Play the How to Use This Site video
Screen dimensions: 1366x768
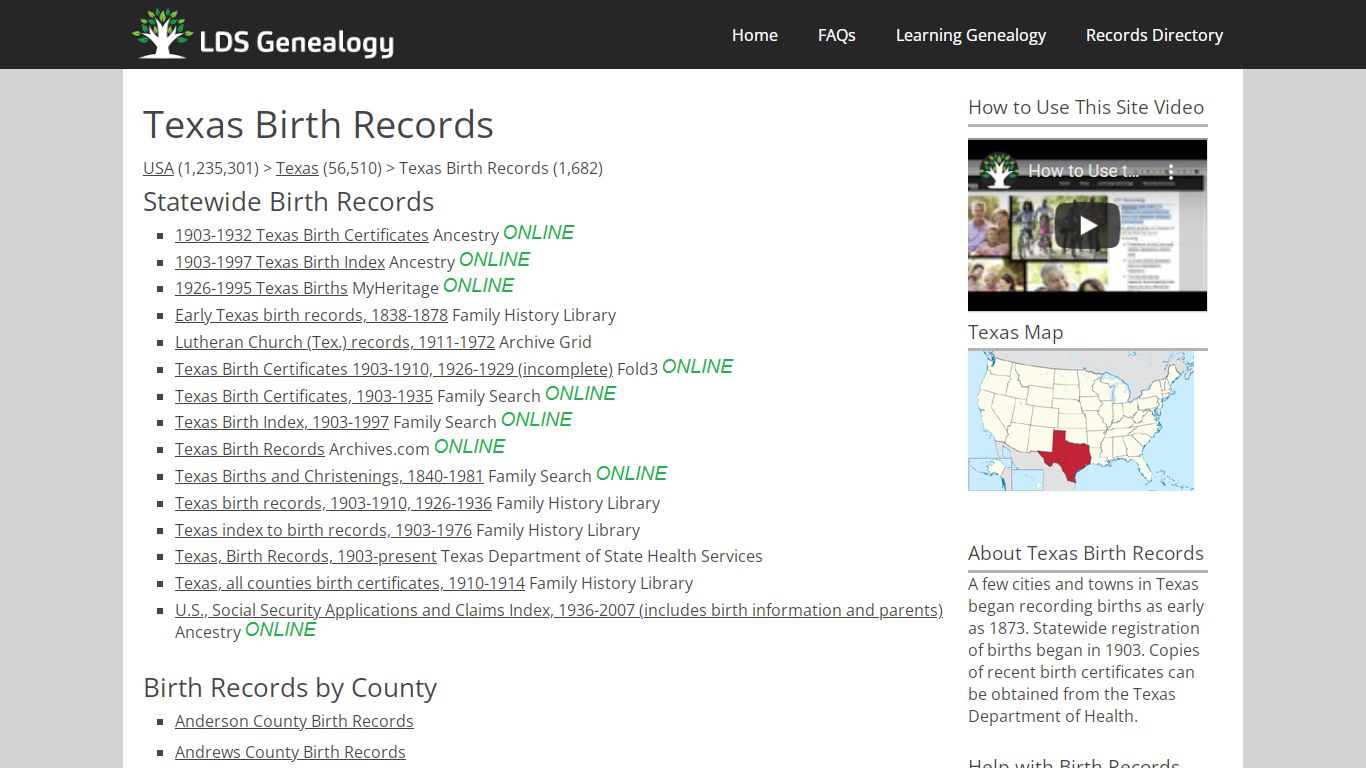[x=1087, y=226]
